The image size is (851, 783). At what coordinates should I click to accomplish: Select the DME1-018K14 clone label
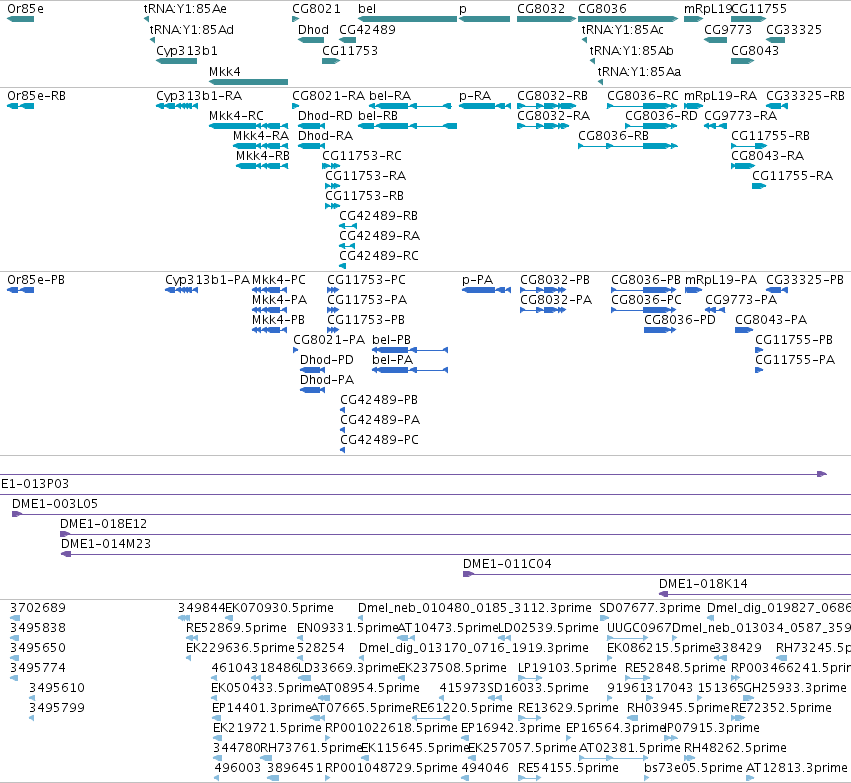703,584
